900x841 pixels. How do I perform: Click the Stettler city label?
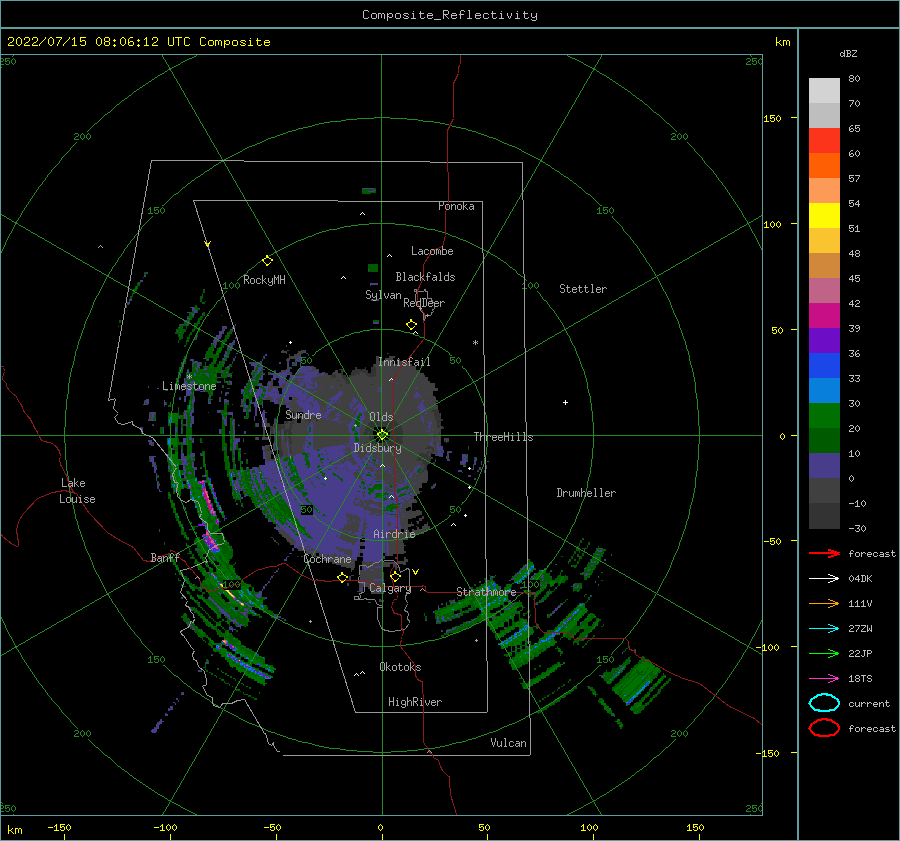point(583,289)
